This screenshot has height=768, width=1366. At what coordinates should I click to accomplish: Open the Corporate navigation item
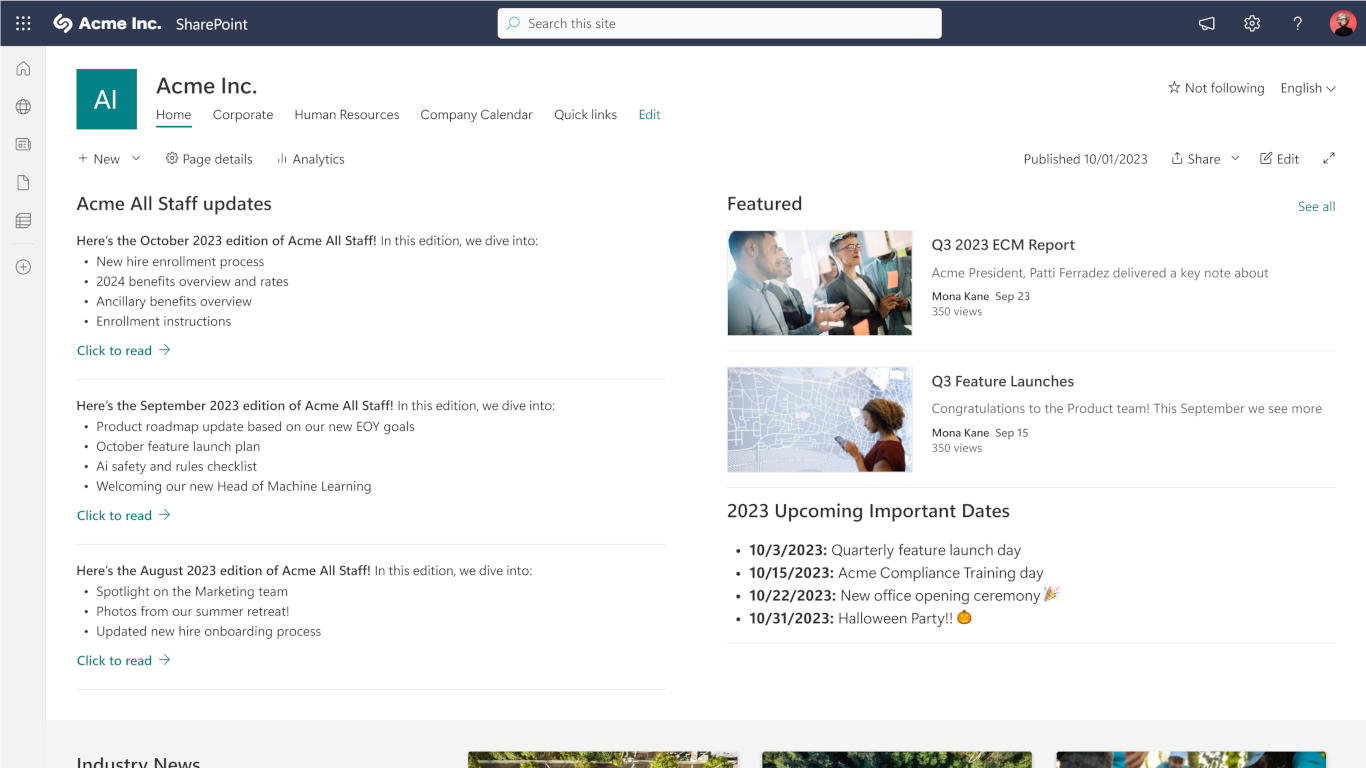[243, 115]
